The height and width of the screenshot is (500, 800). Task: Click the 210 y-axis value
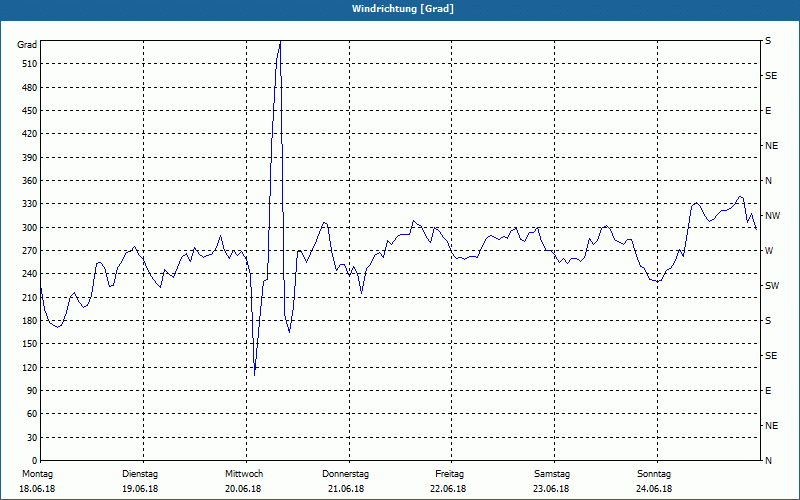[30, 297]
